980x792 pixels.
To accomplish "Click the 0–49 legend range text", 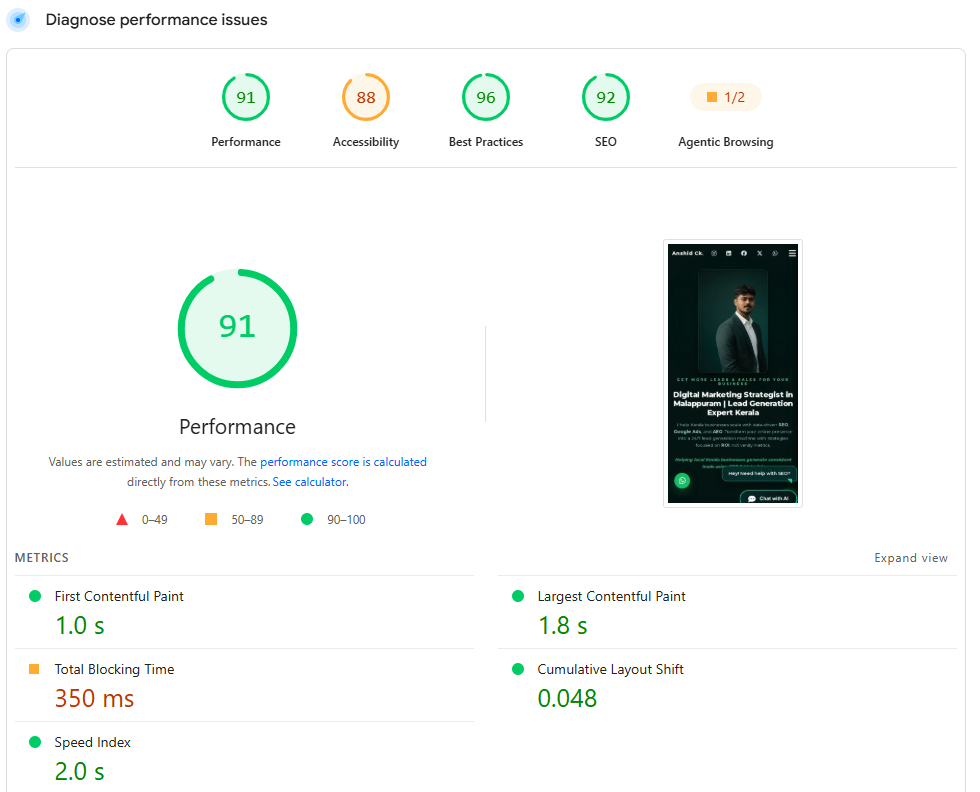I will (x=154, y=519).
